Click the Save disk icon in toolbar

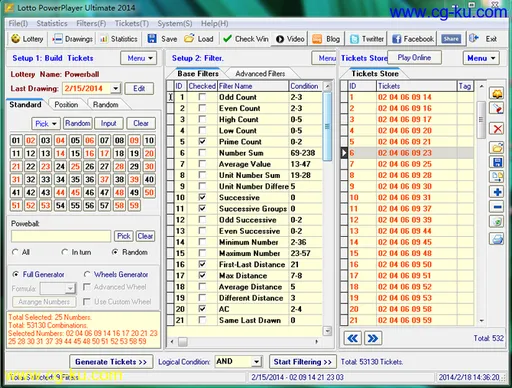click(152, 39)
